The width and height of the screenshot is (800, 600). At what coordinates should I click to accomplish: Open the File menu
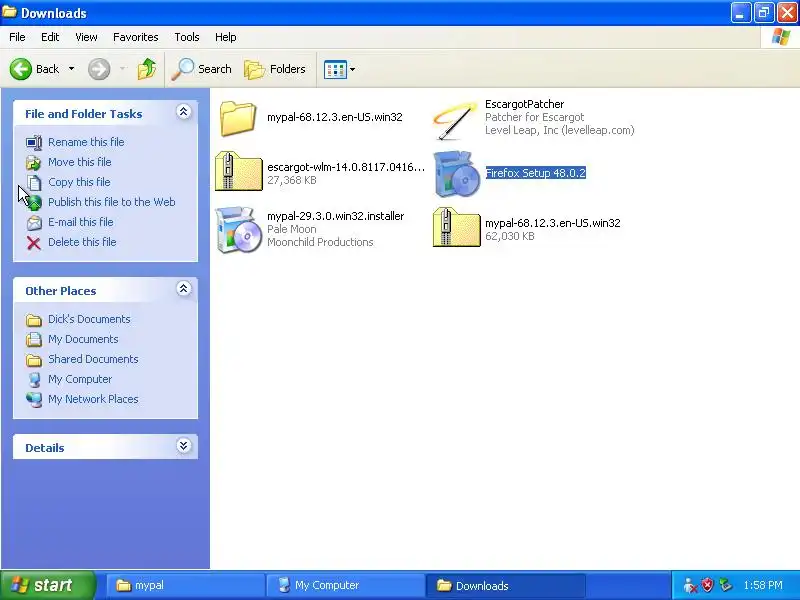click(17, 37)
